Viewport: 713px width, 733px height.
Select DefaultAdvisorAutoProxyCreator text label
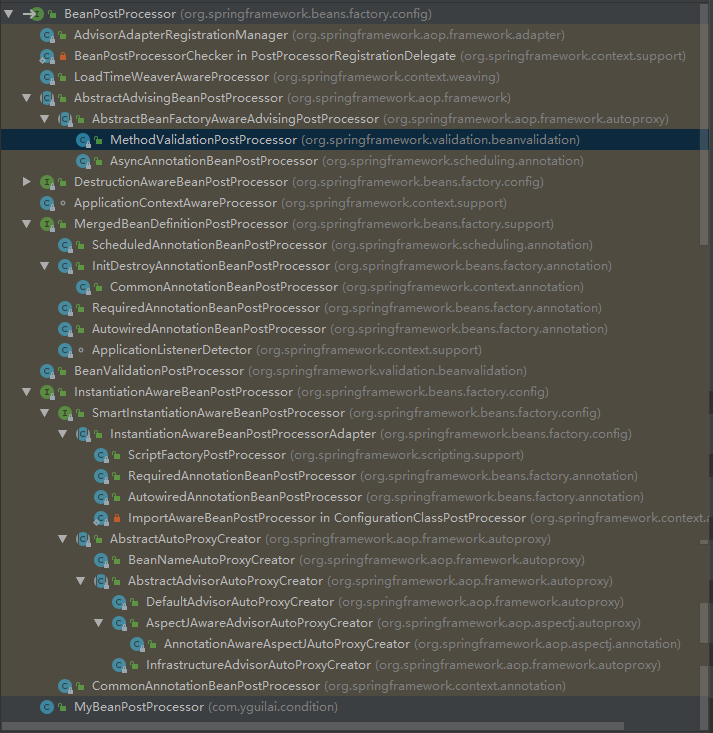coord(240,602)
